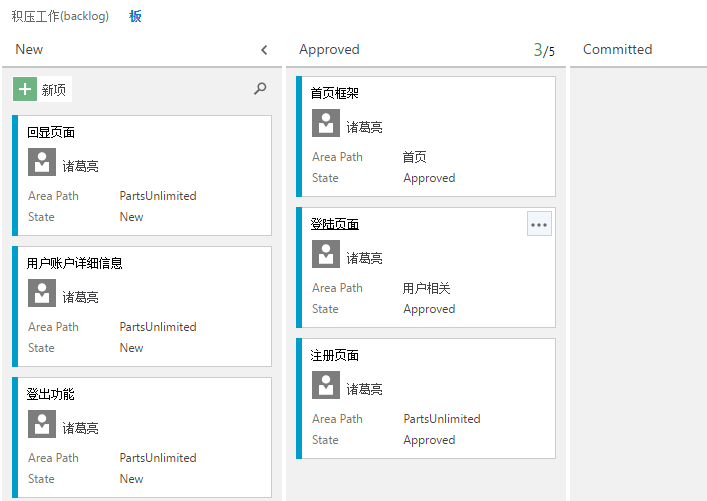Open the 登出功能 card title
This screenshot has height=501, width=707.
[50, 394]
